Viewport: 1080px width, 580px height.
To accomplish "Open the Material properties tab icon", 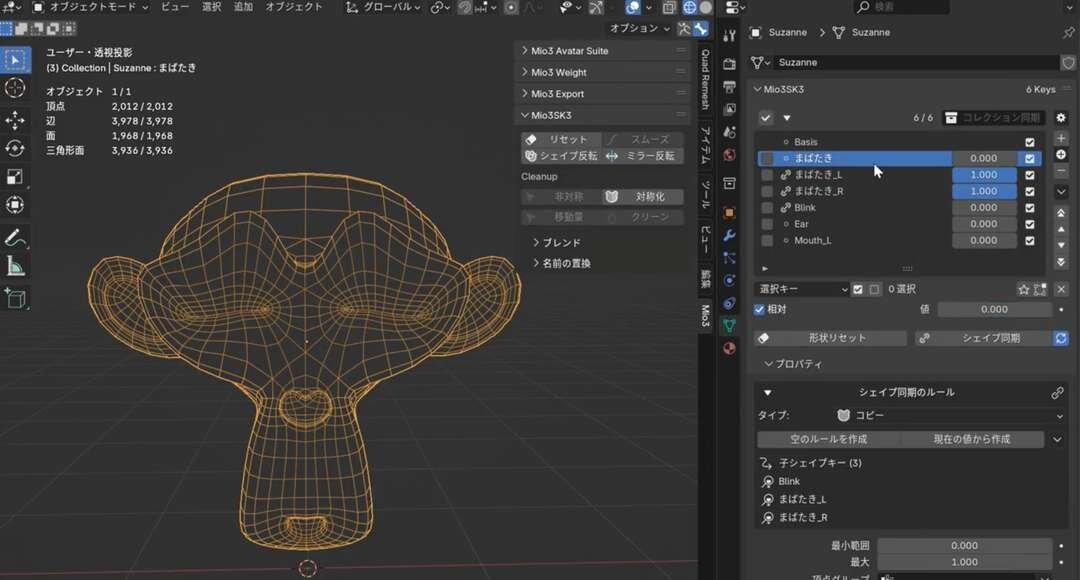I will [729, 349].
